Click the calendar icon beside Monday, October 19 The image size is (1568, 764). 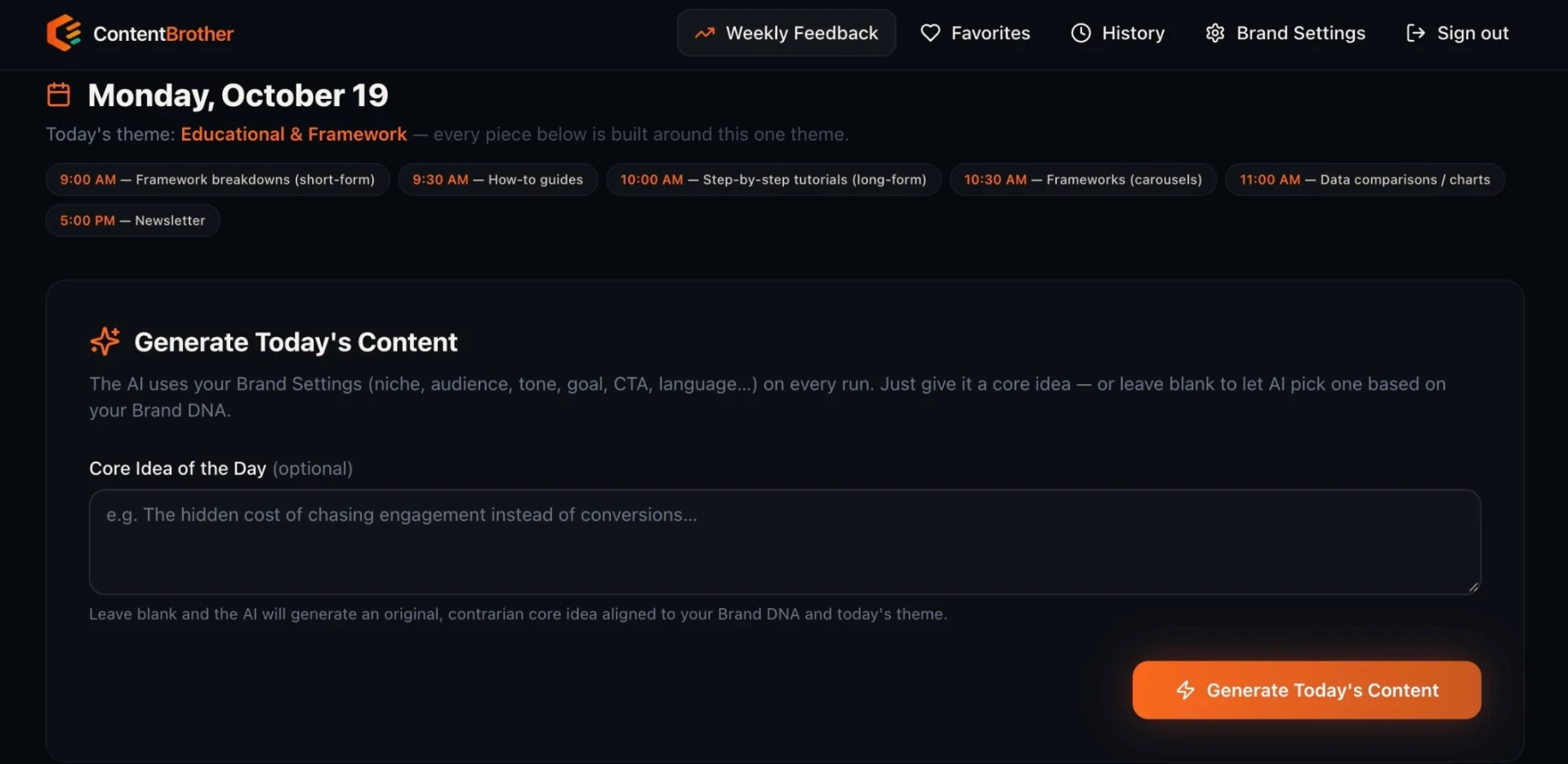coord(59,94)
